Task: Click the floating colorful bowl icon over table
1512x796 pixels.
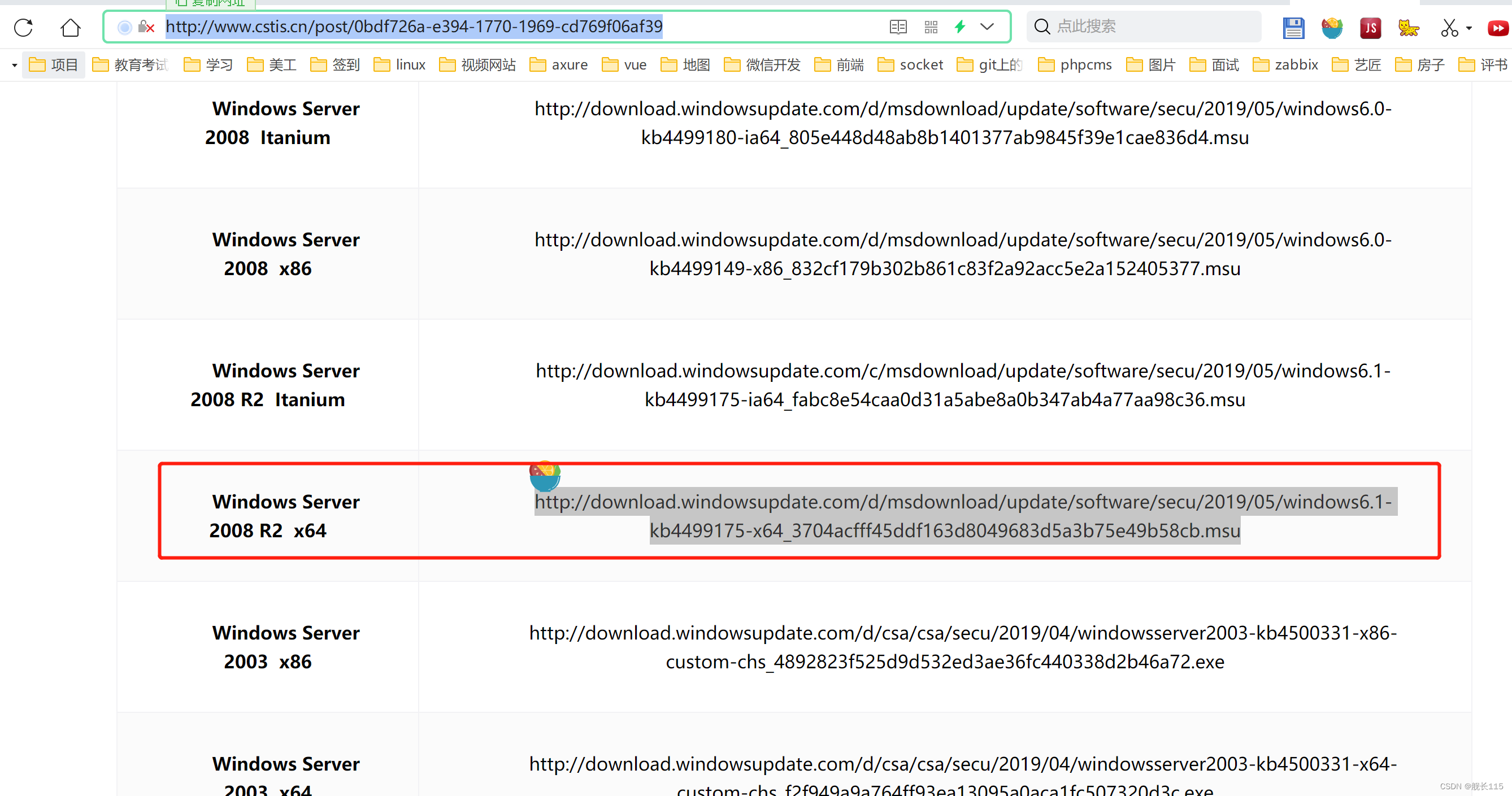Action: click(x=545, y=476)
